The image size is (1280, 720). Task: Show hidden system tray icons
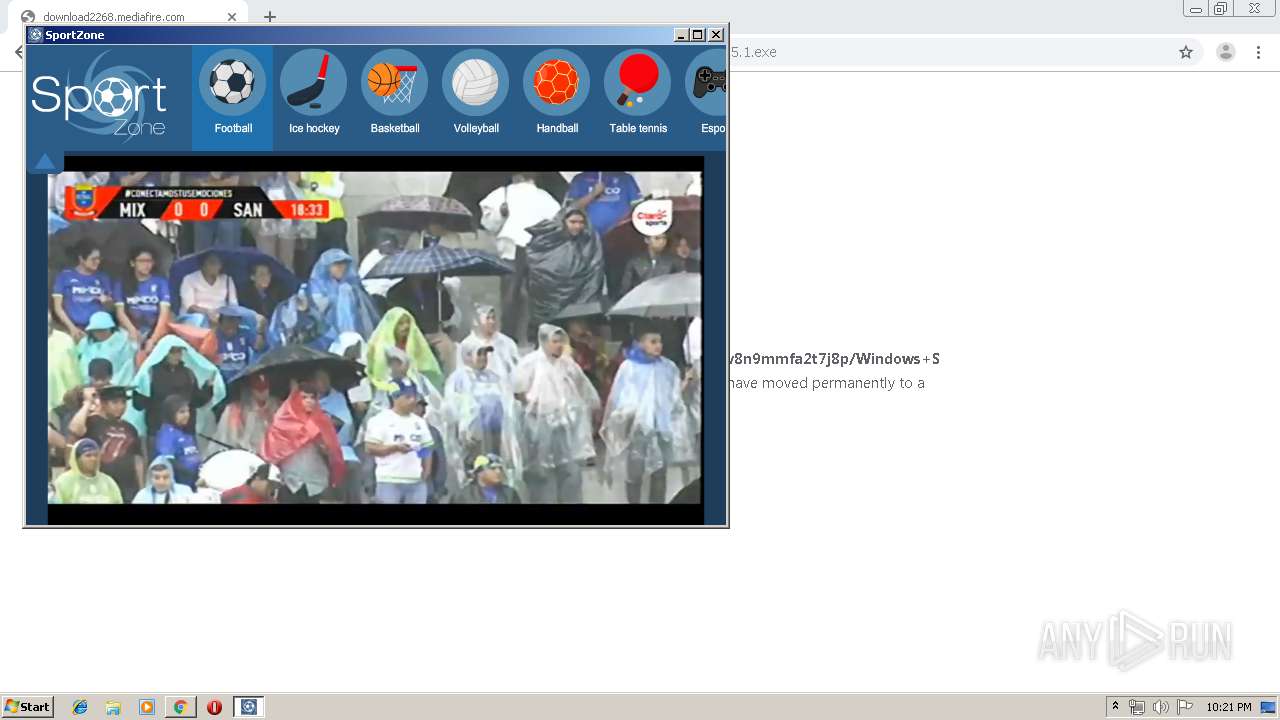tap(1116, 707)
